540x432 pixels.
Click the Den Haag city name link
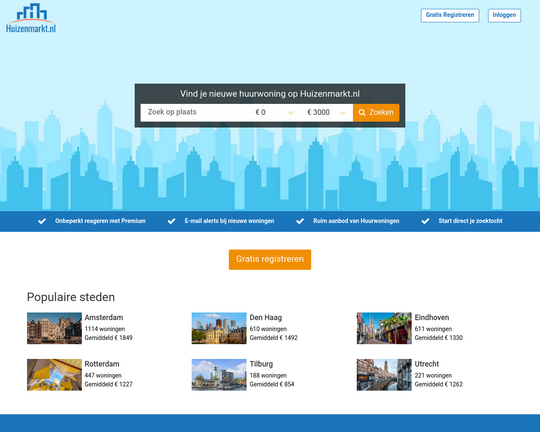coord(266,318)
